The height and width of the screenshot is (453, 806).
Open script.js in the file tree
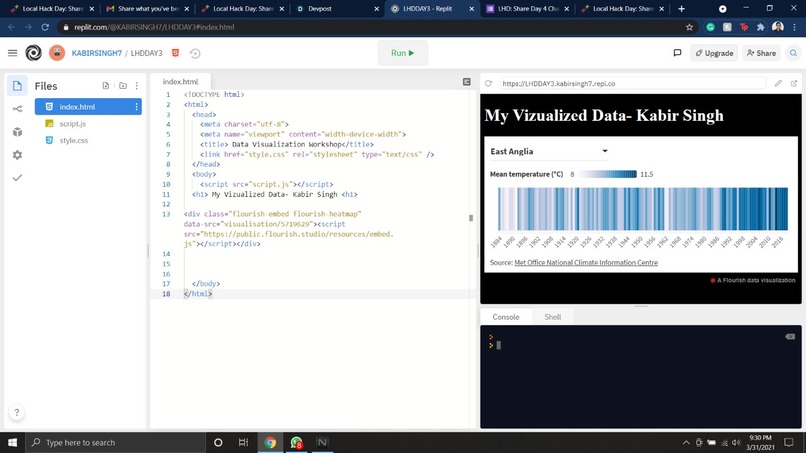point(72,123)
